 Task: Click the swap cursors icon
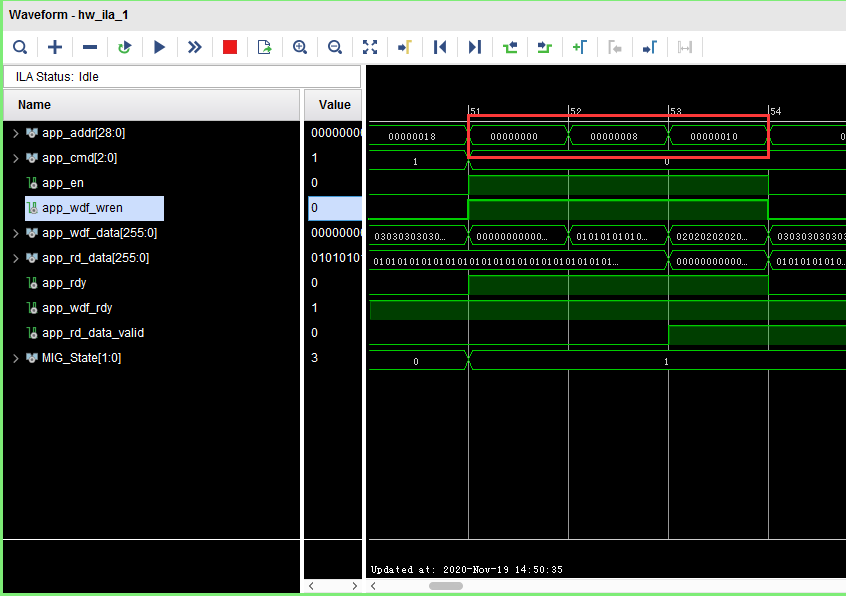(685, 47)
